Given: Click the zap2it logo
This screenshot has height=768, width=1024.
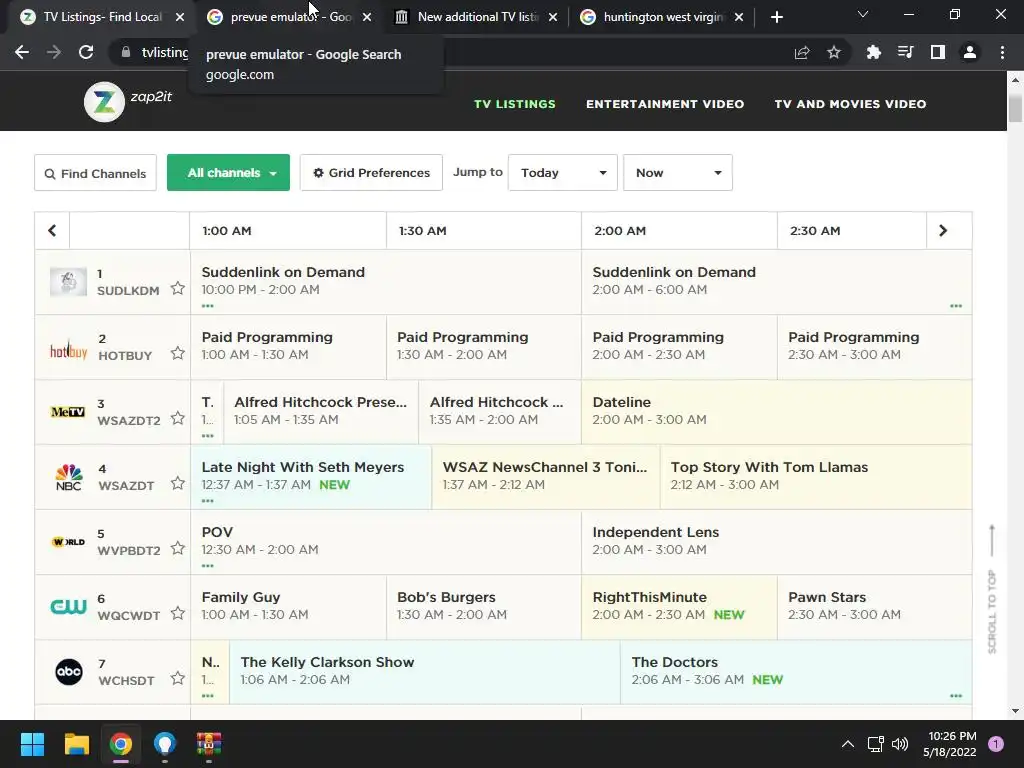Looking at the screenshot, I should 128,101.
